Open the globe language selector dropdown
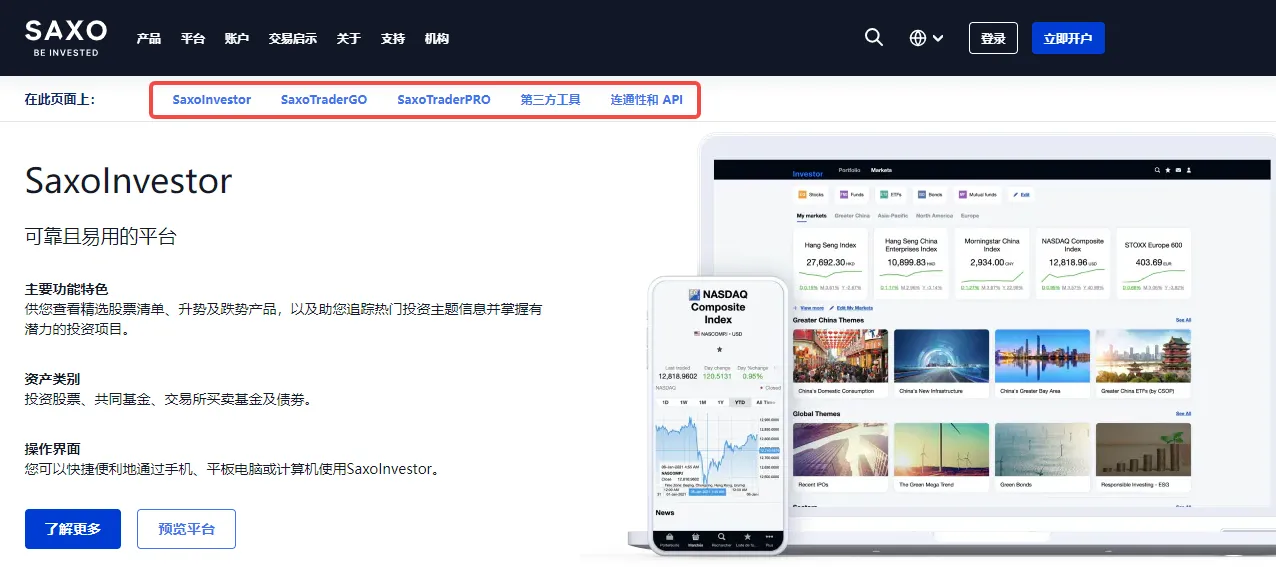 [927, 38]
